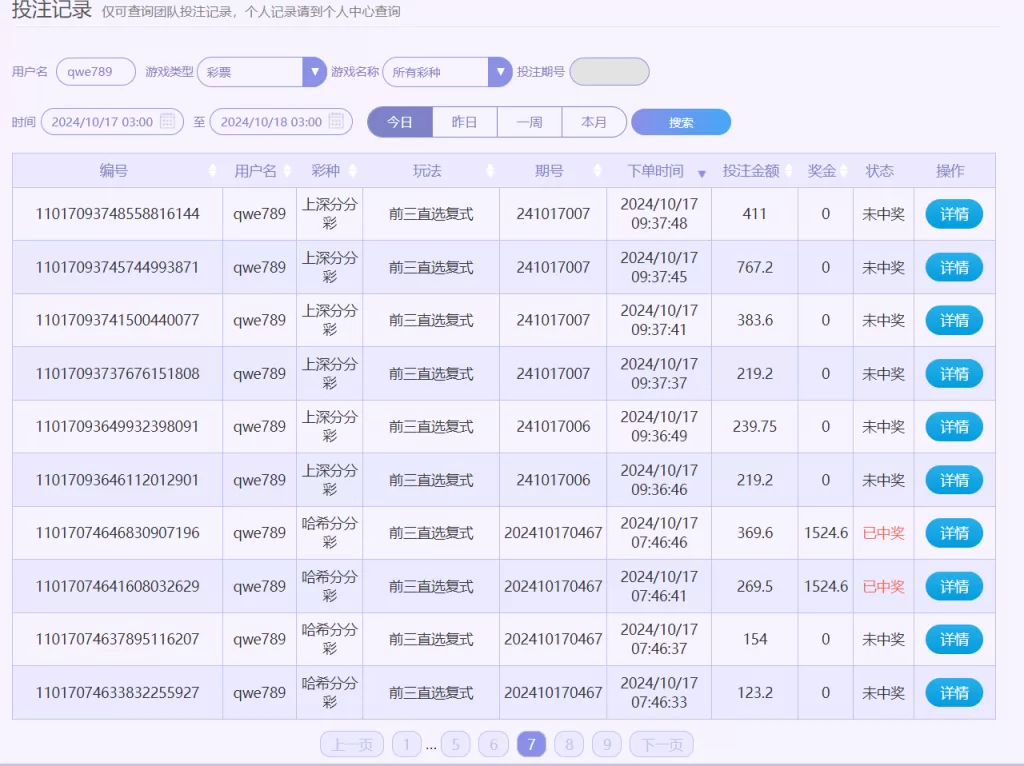Click bet number 11017093737676151808
This screenshot has width=1024, height=766.
(118, 374)
